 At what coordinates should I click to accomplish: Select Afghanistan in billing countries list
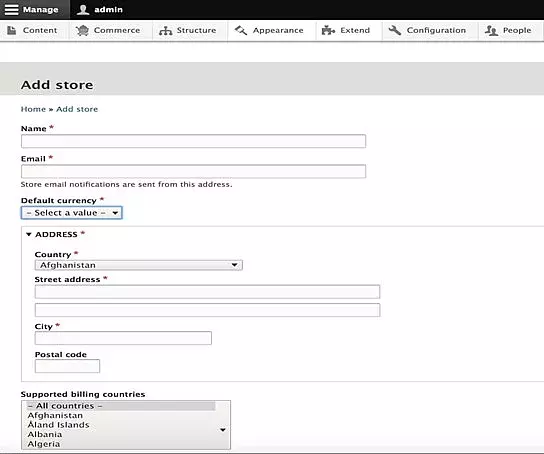pyautogui.click(x=120, y=416)
